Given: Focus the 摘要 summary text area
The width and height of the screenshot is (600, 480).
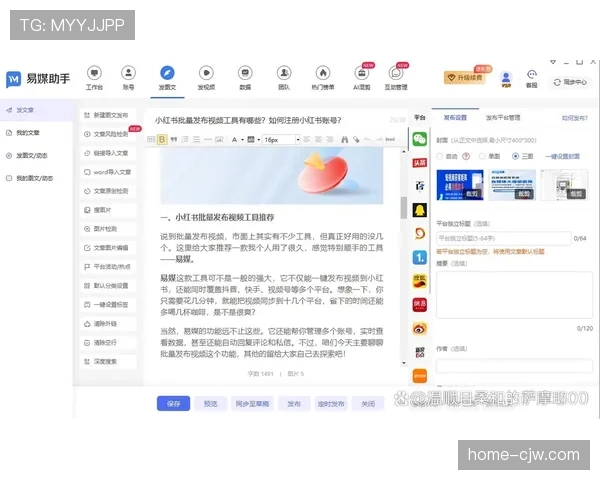Looking at the screenshot, I should coord(514,295).
